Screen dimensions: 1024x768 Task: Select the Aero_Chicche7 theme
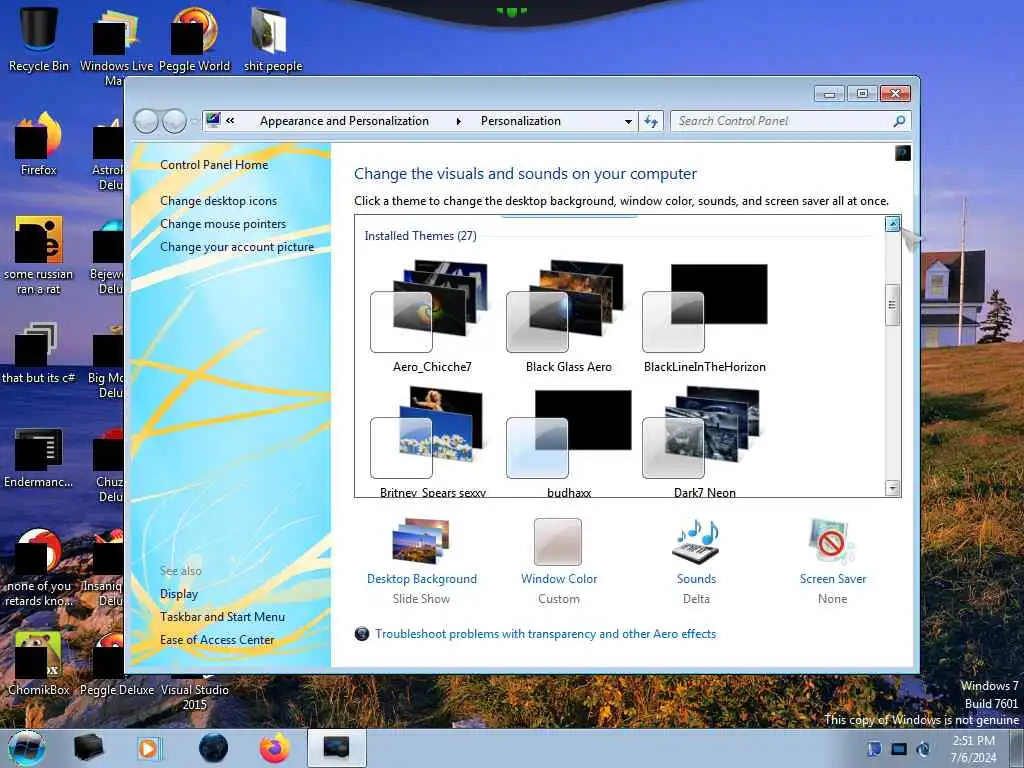coord(432,317)
